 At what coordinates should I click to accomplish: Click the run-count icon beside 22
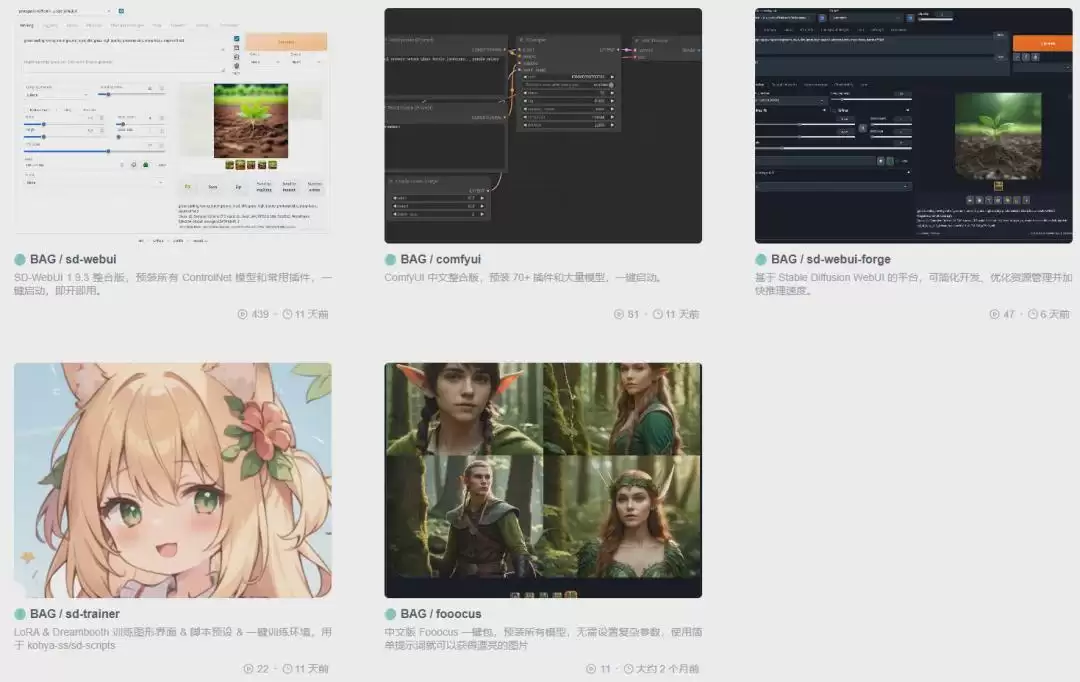(x=248, y=669)
